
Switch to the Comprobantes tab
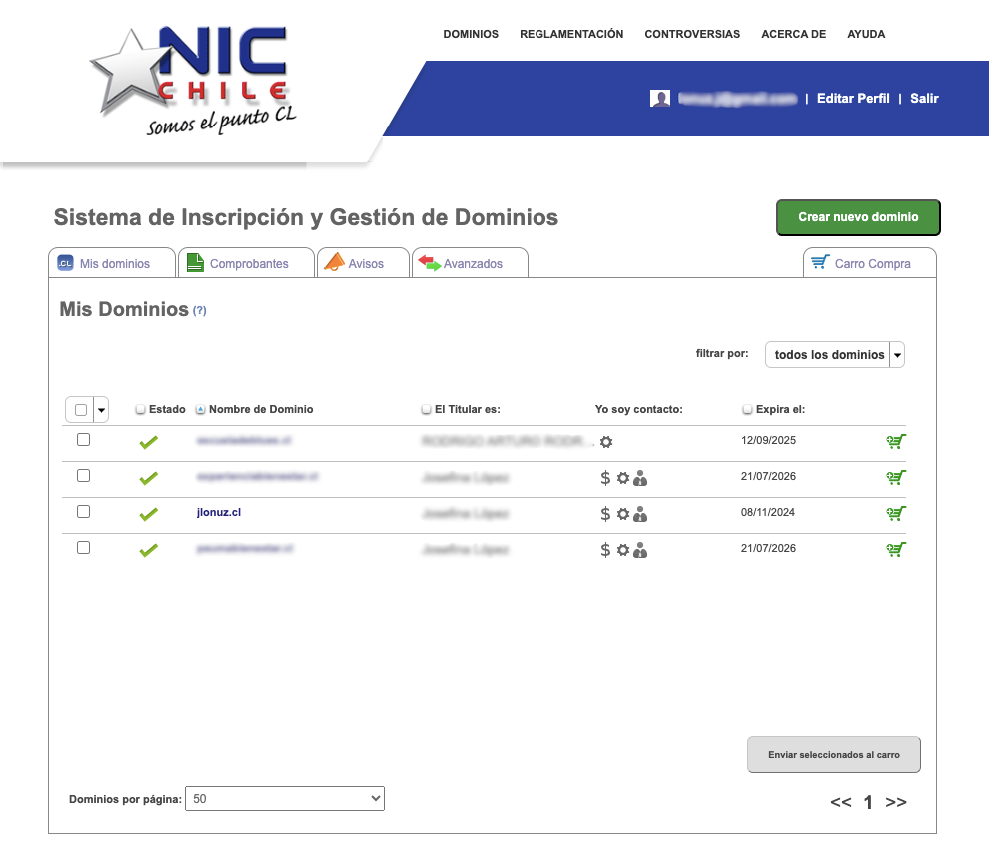(x=248, y=264)
